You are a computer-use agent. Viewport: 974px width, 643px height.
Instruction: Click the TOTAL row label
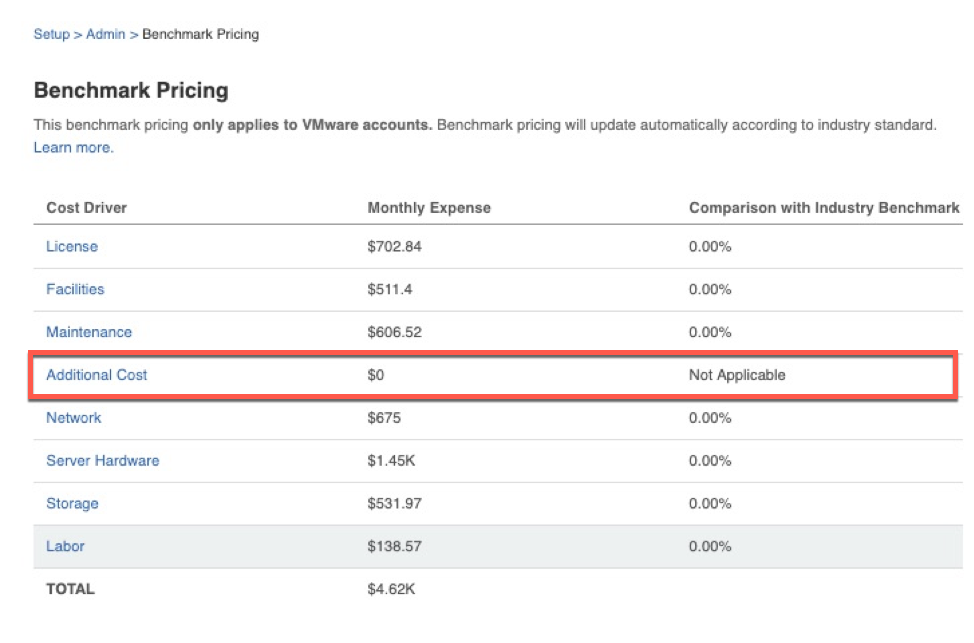click(x=70, y=589)
